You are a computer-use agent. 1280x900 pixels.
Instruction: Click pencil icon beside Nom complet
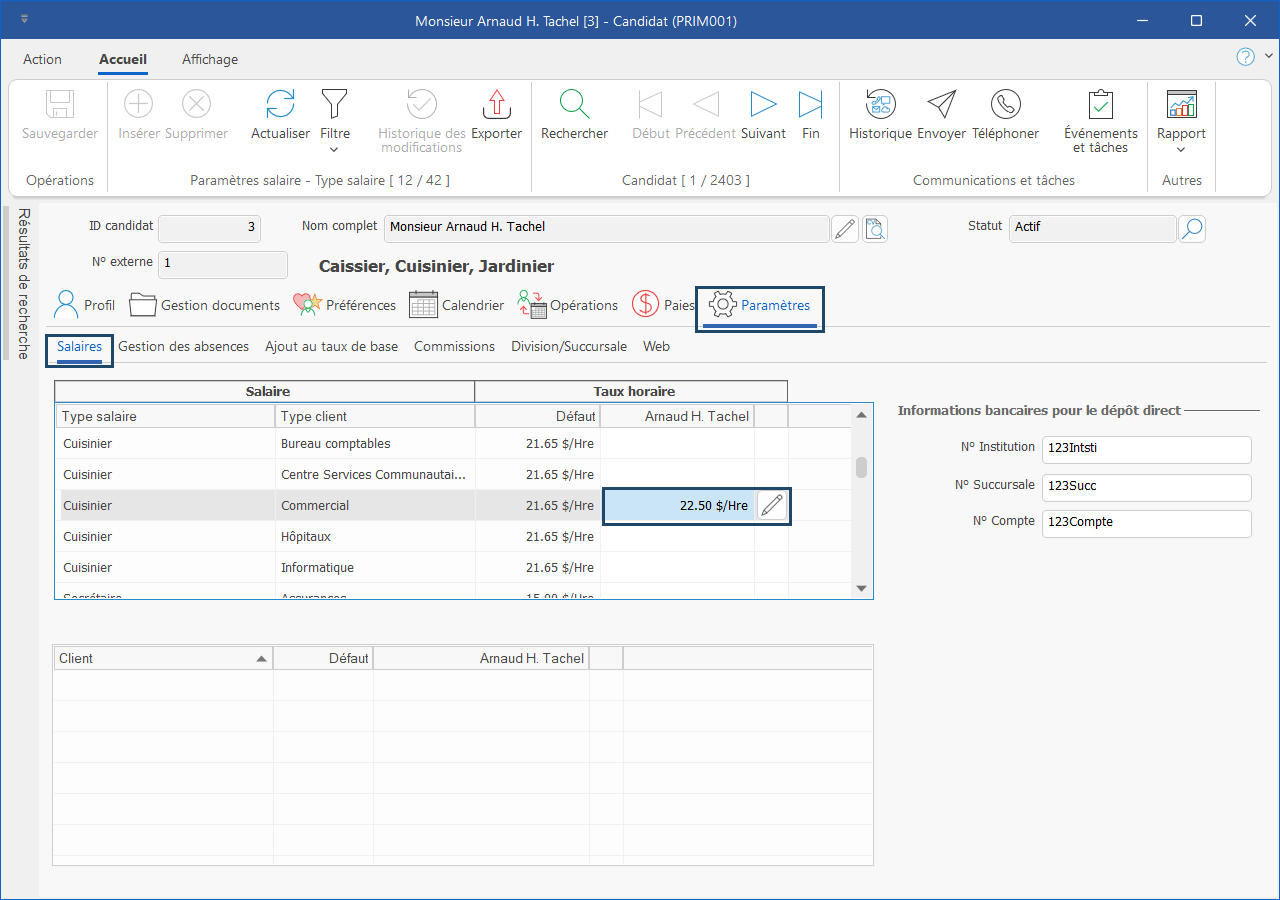click(x=845, y=229)
